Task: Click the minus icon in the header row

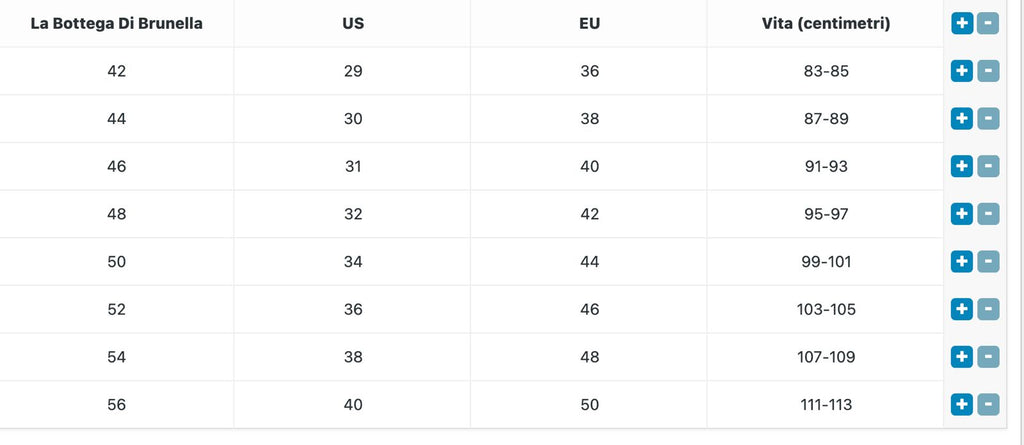Action: [987, 24]
